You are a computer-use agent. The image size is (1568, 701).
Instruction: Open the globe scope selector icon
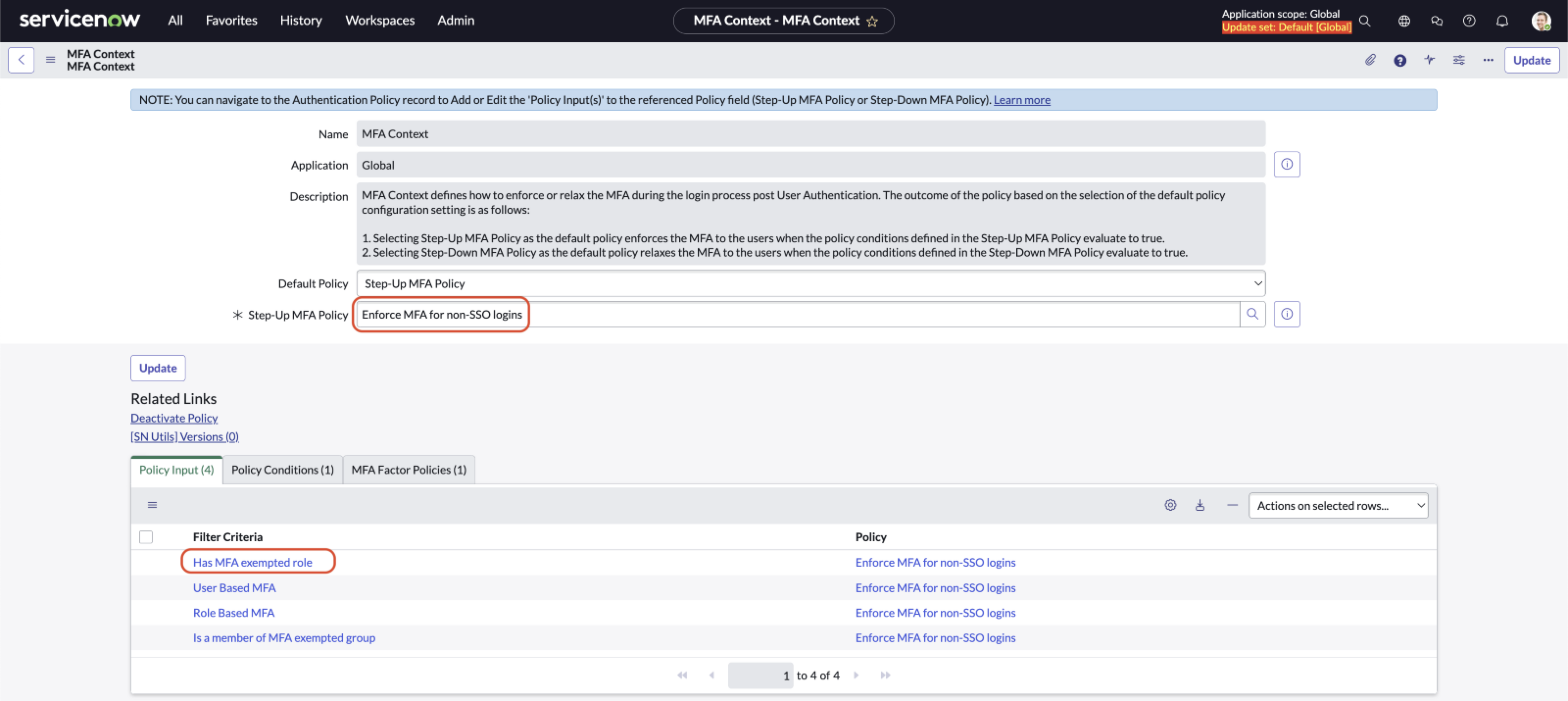click(1404, 21)
